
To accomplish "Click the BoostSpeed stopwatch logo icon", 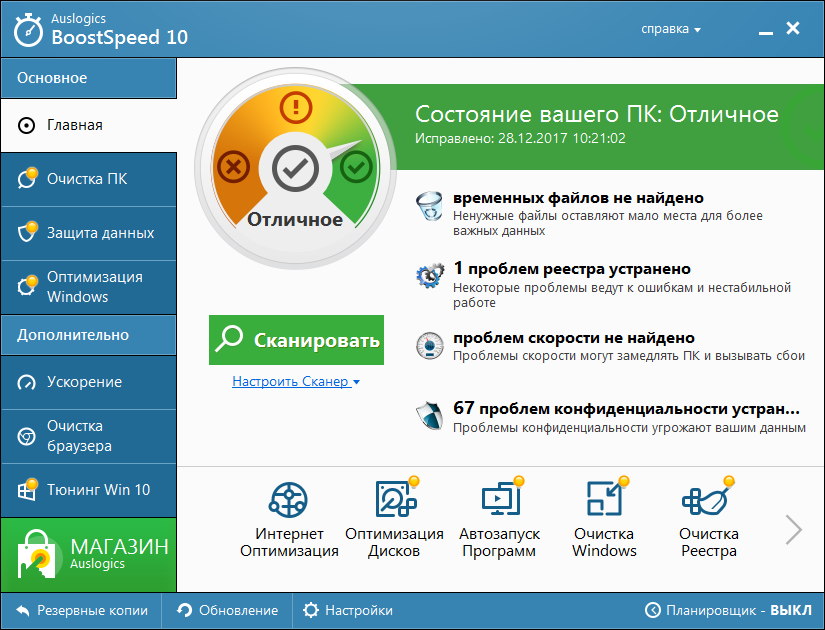I will (28, 30).
